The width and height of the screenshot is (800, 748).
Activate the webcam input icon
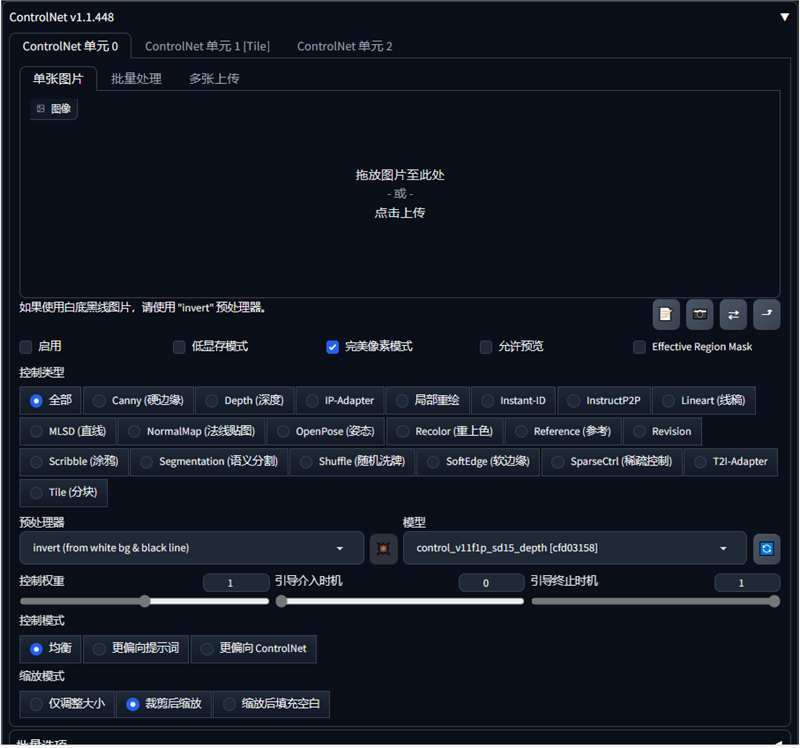pyautogui.click(x=699, y=314)
